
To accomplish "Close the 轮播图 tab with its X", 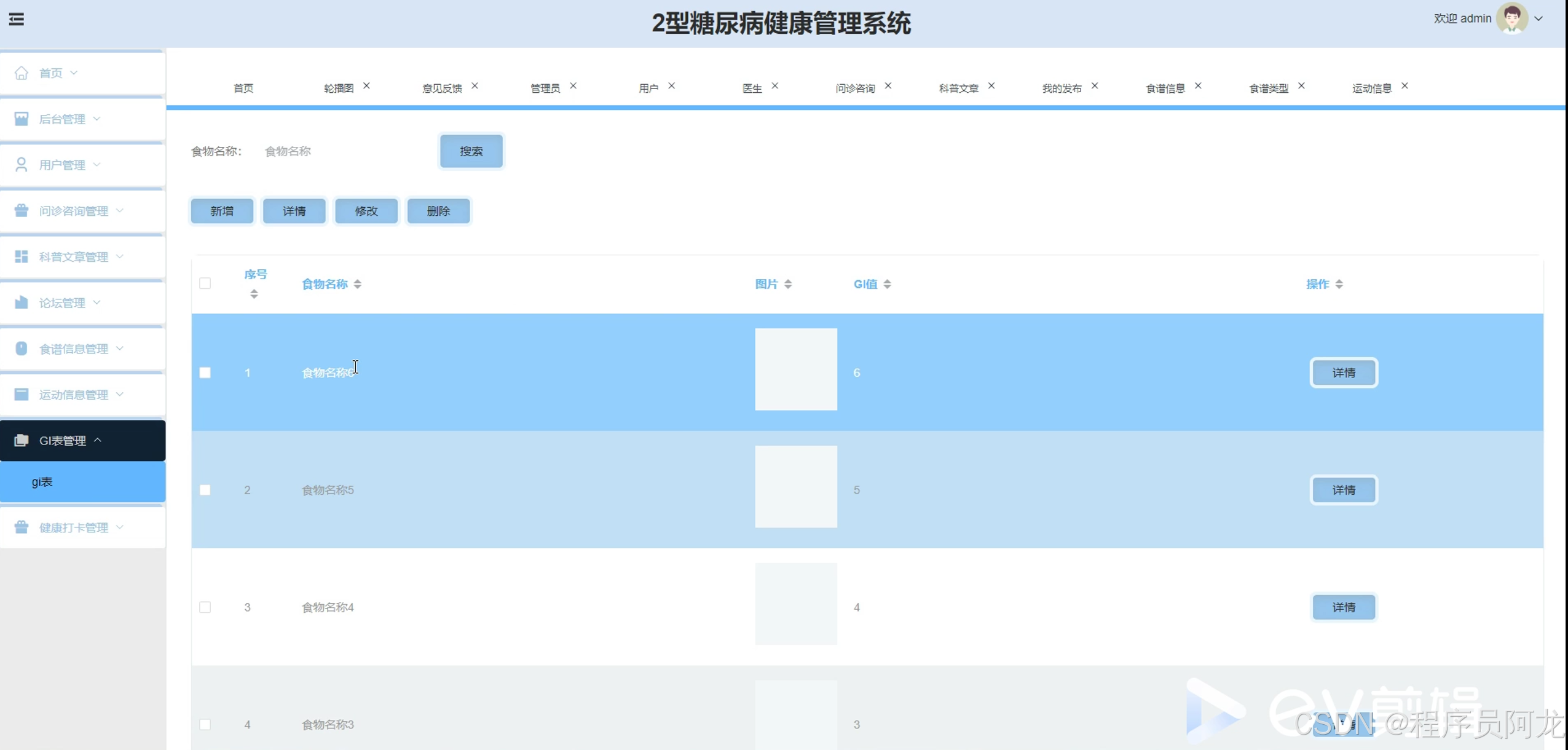I will pyautogui.click(x=366, y=86).
